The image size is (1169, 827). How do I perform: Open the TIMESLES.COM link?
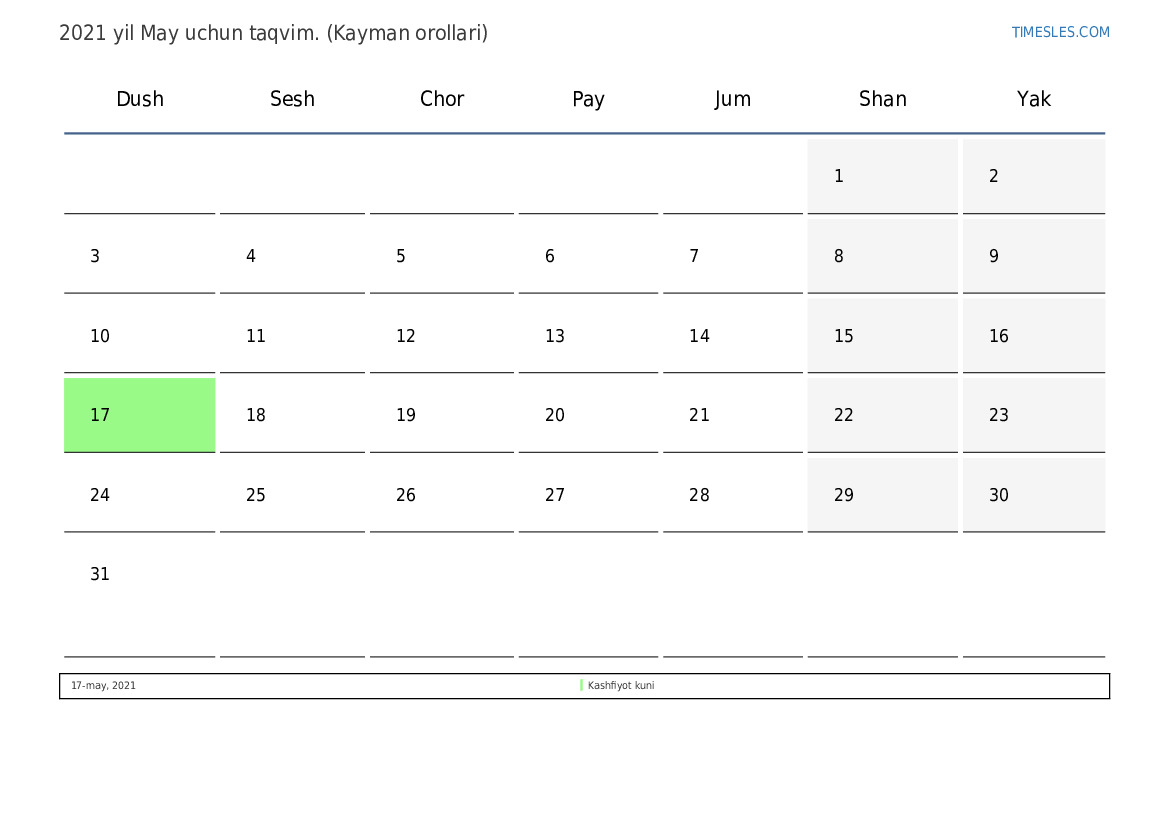pyautogui.click(x=1060, y=32)
